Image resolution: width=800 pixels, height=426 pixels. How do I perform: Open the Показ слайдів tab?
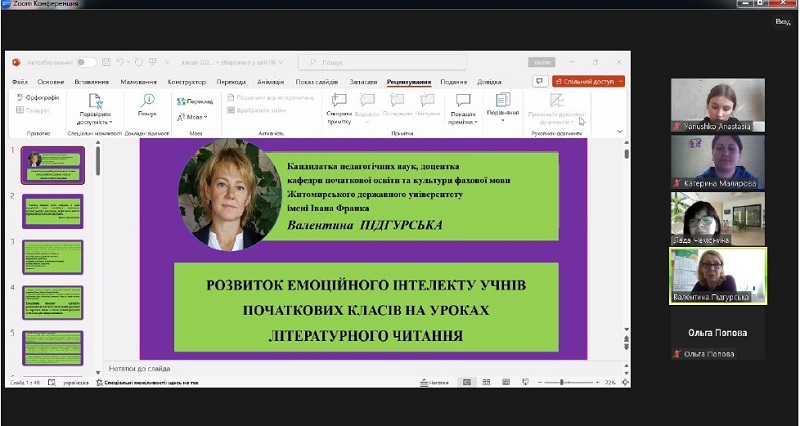coord(316,82)
